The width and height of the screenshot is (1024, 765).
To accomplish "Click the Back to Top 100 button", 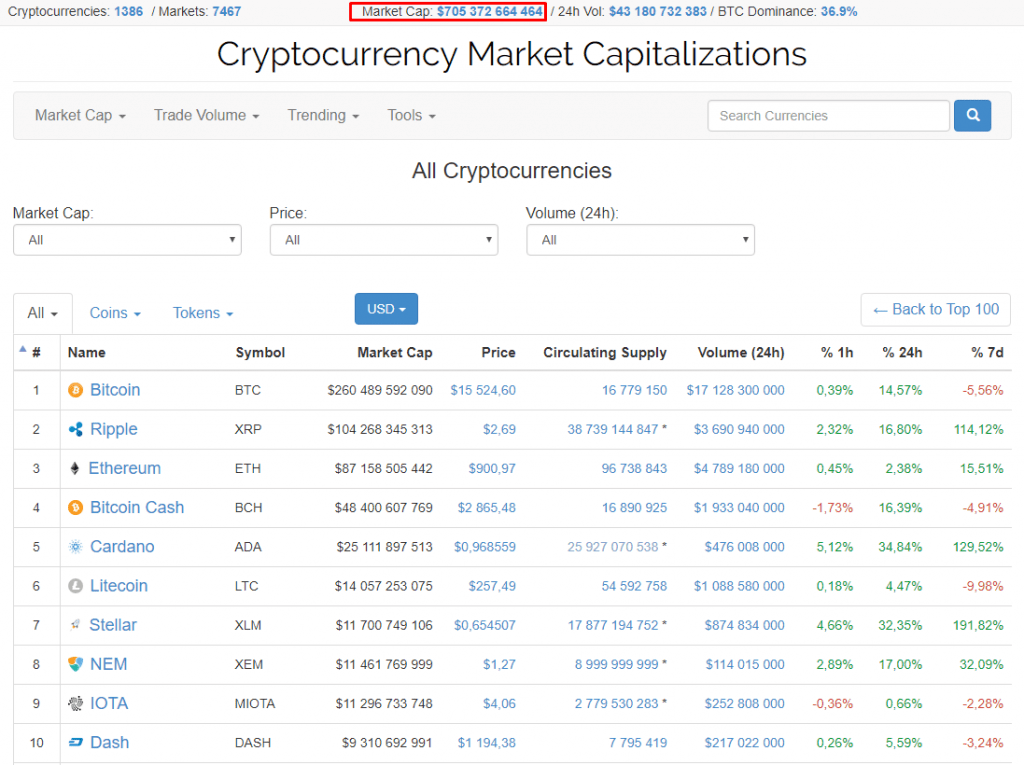I will point(935,309).
